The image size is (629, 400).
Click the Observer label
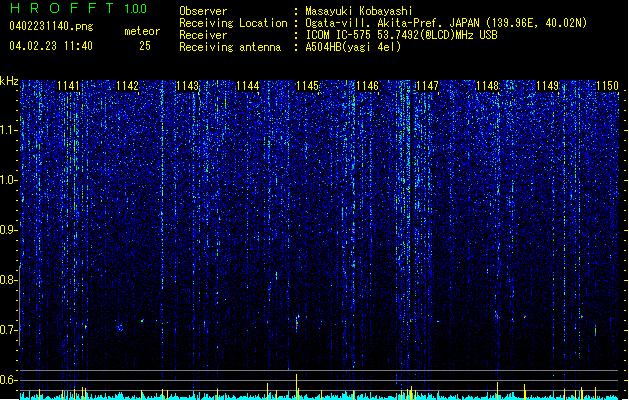pos(203,11)
